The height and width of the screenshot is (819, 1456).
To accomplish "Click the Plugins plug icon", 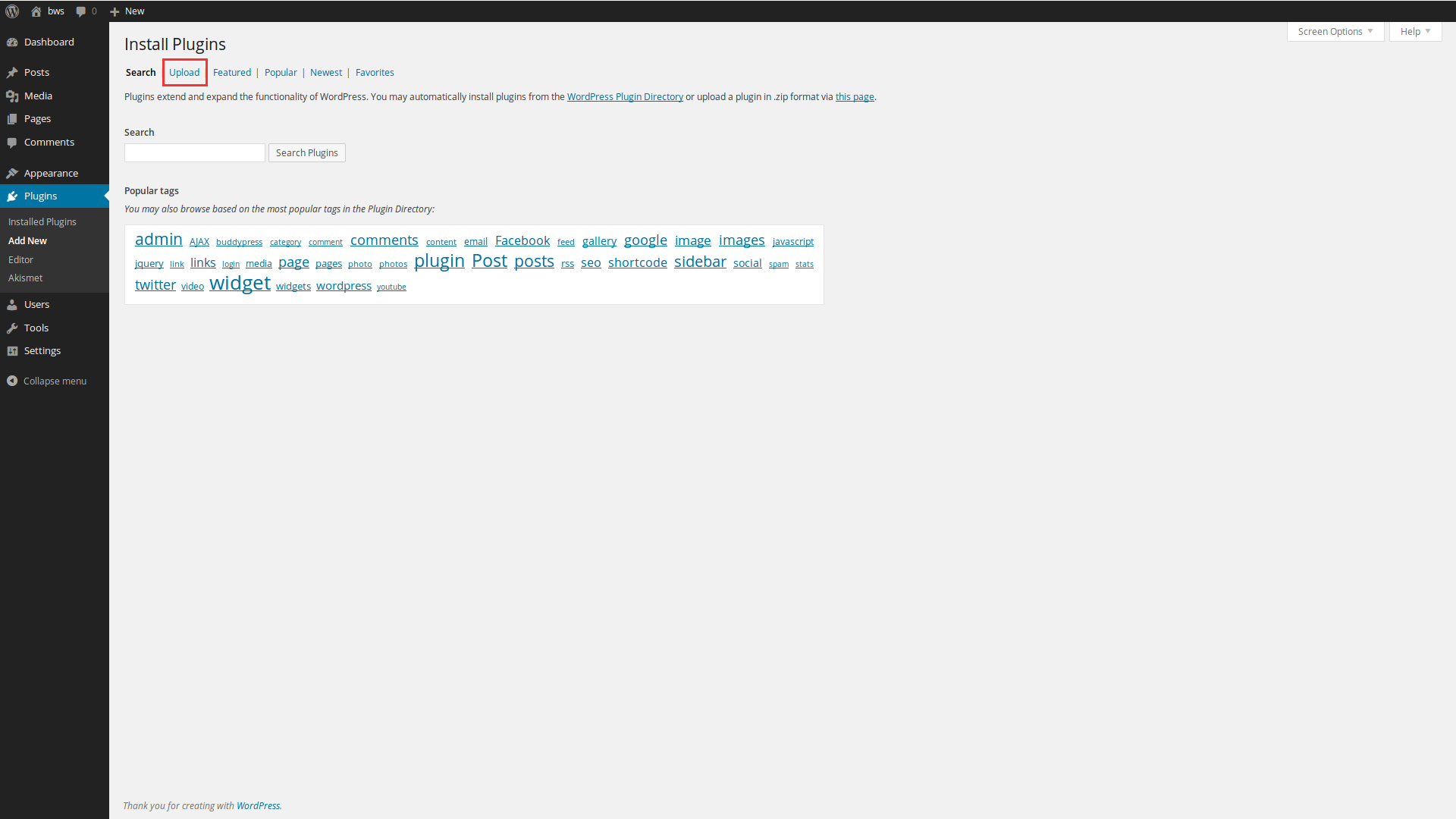I will [12, 196].
